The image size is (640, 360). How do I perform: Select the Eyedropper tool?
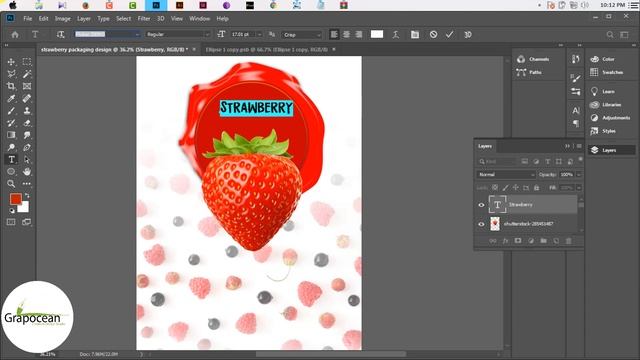(x=11, y=98)
